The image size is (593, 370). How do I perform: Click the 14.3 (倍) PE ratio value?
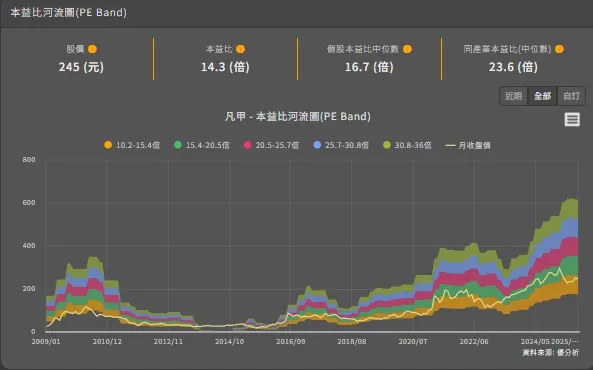point(225,67)
